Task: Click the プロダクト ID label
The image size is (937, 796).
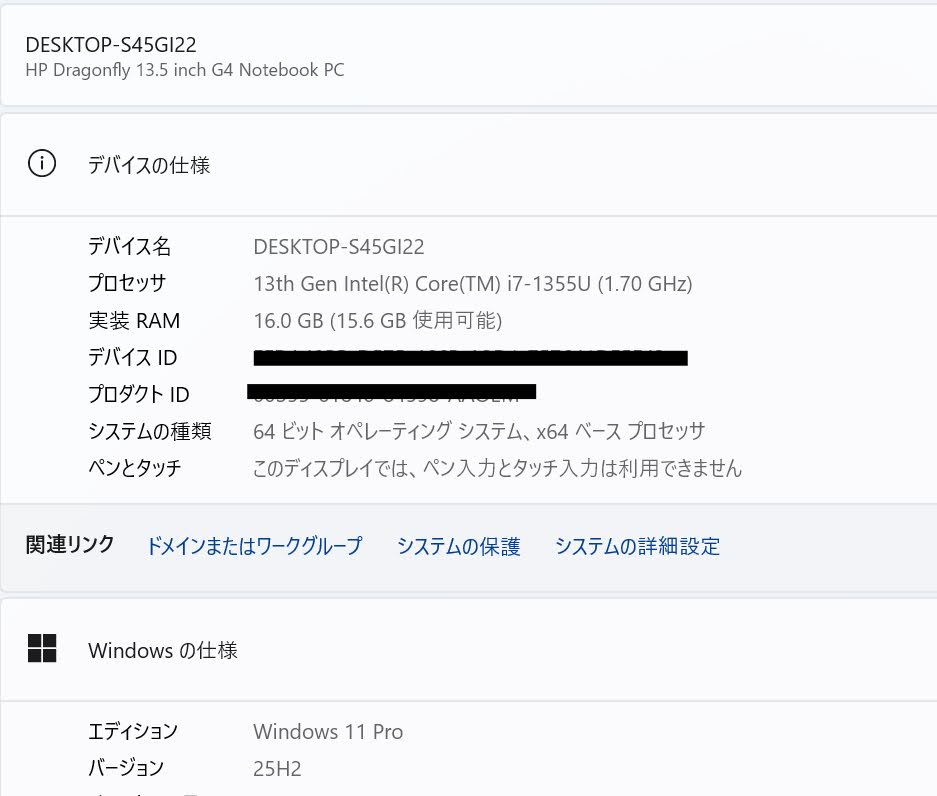Action: (139, 394)
